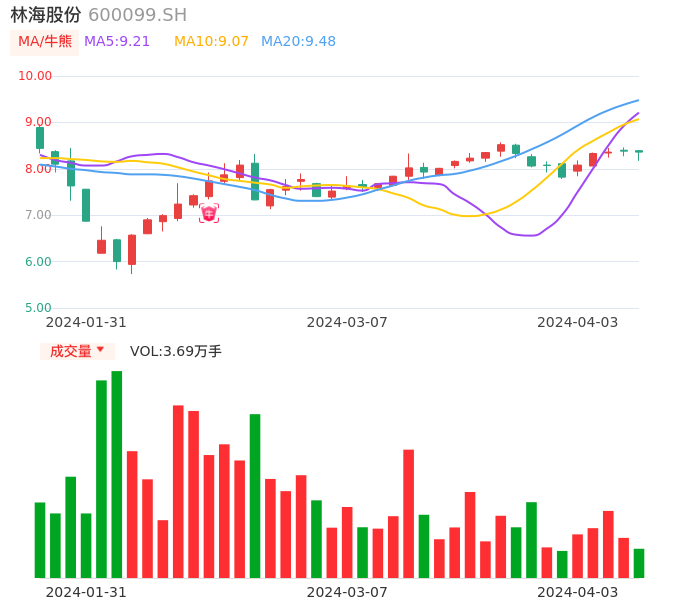Image resolution: width=686 pixels, height=606 pixels.
Task: Toggle the MA20:9.48 legend label
Action: pos(298,42)
